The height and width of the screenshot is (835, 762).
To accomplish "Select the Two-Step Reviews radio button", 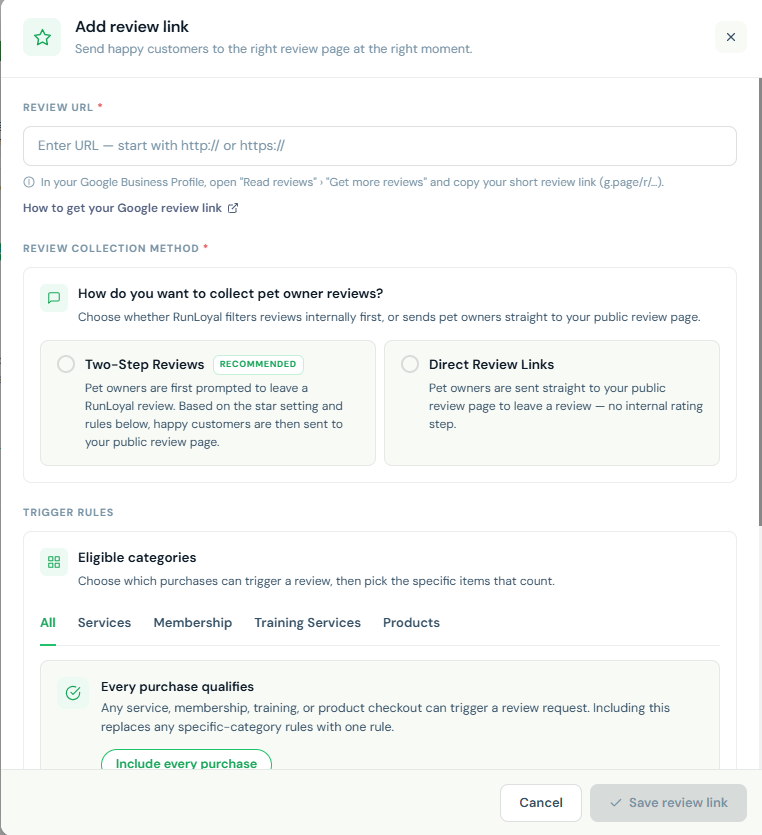I will pyautogui.click(x=66, y=364).
